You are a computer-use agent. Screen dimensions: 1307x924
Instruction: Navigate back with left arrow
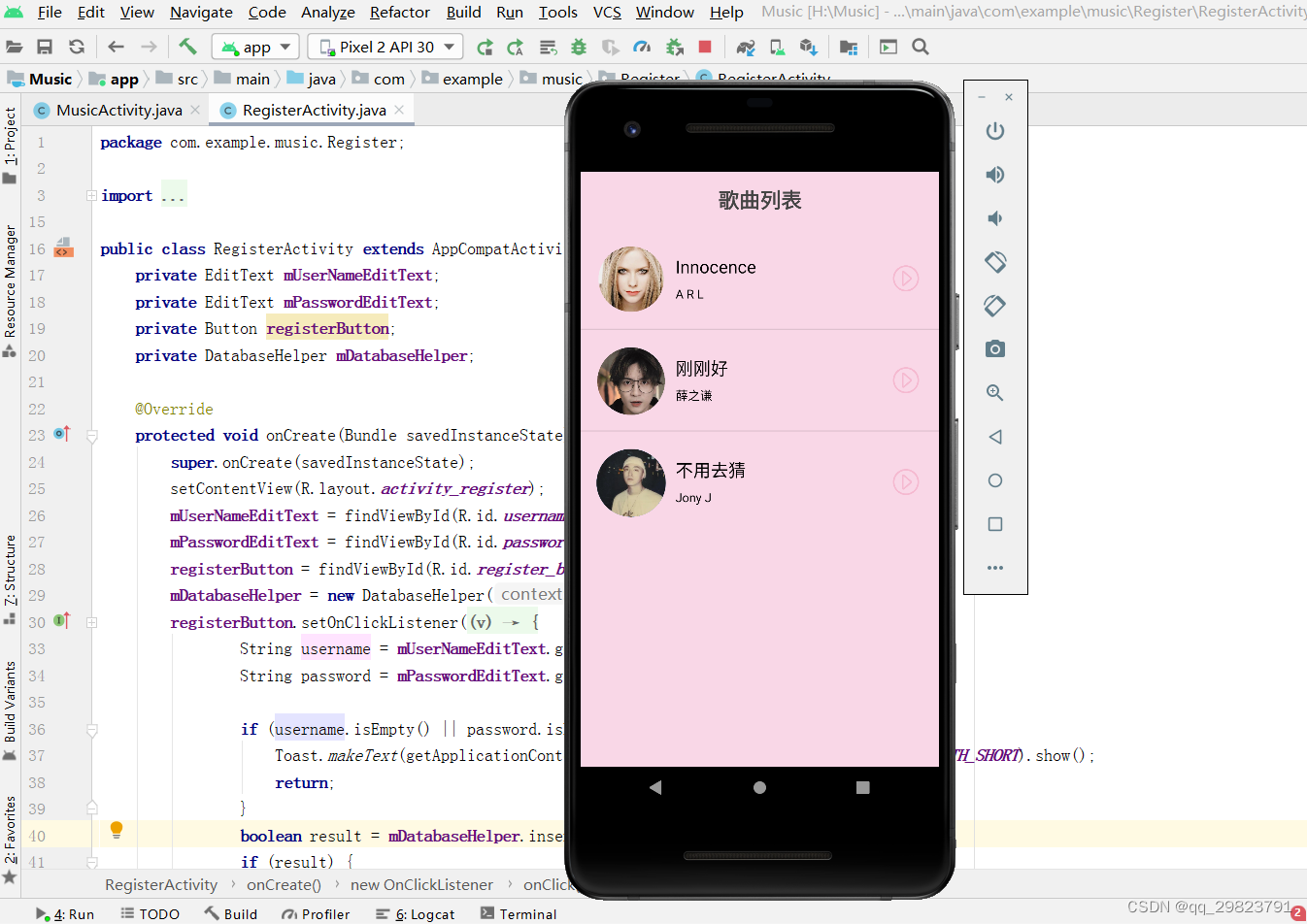(117, 47)
